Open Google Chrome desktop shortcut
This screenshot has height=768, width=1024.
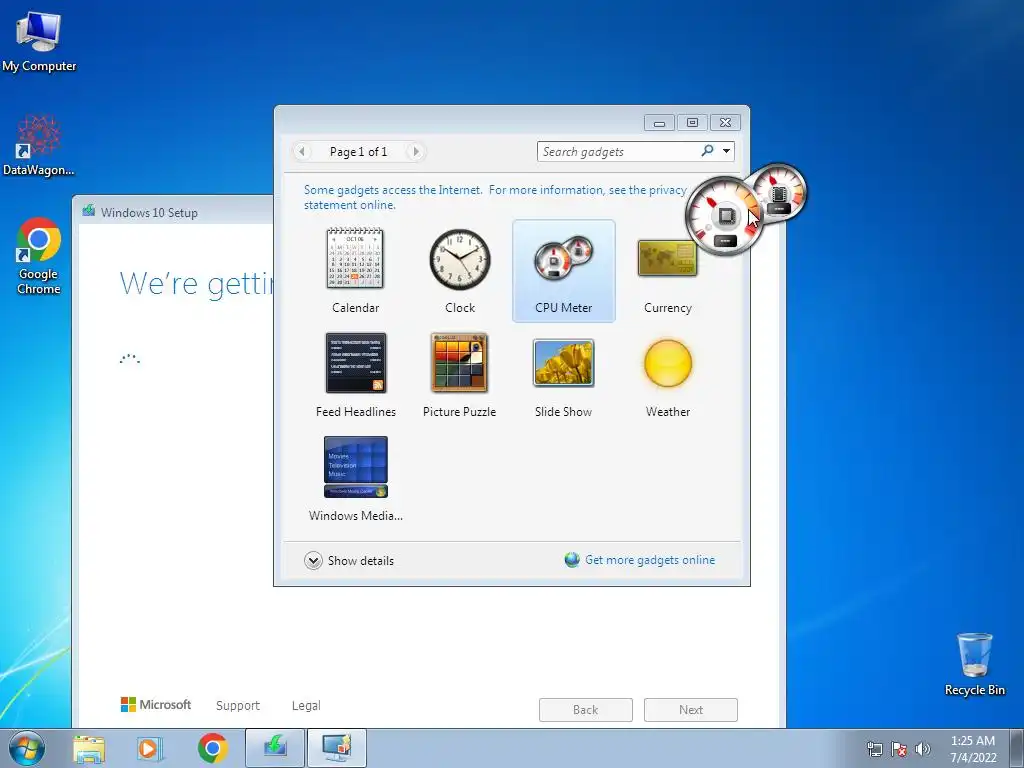point(39,257)
